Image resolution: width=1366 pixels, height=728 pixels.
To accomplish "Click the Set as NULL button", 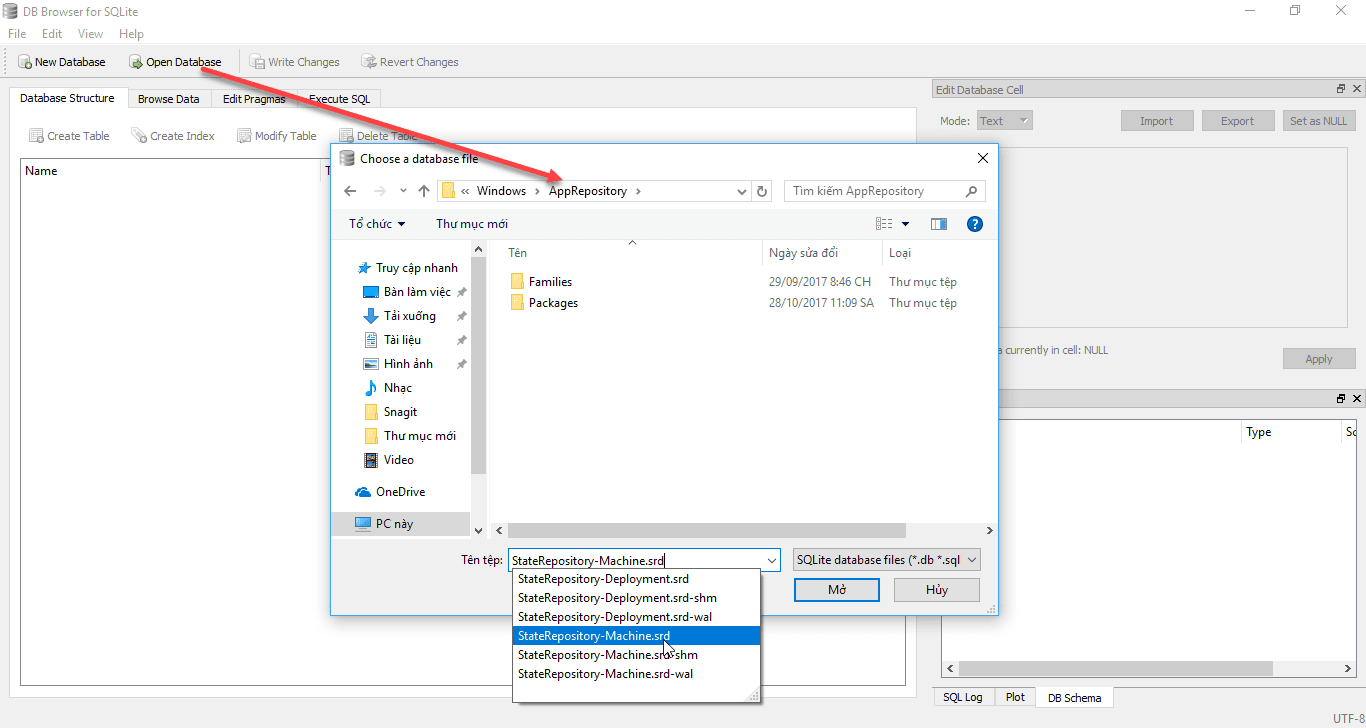I will pos(1319,121).
